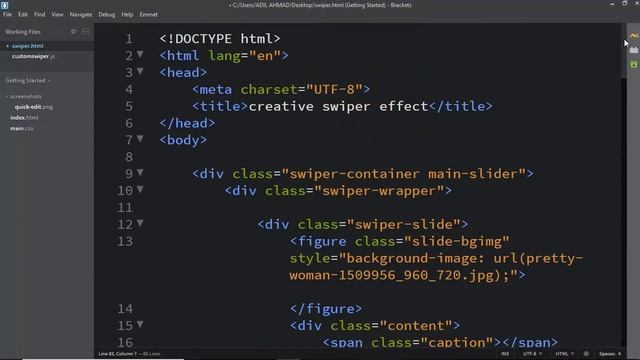Image resolution: width=640 pixels, height=360 pixels.
Task: Click the DOCTYPE html declaration text
Action: [x=220, y=39]
